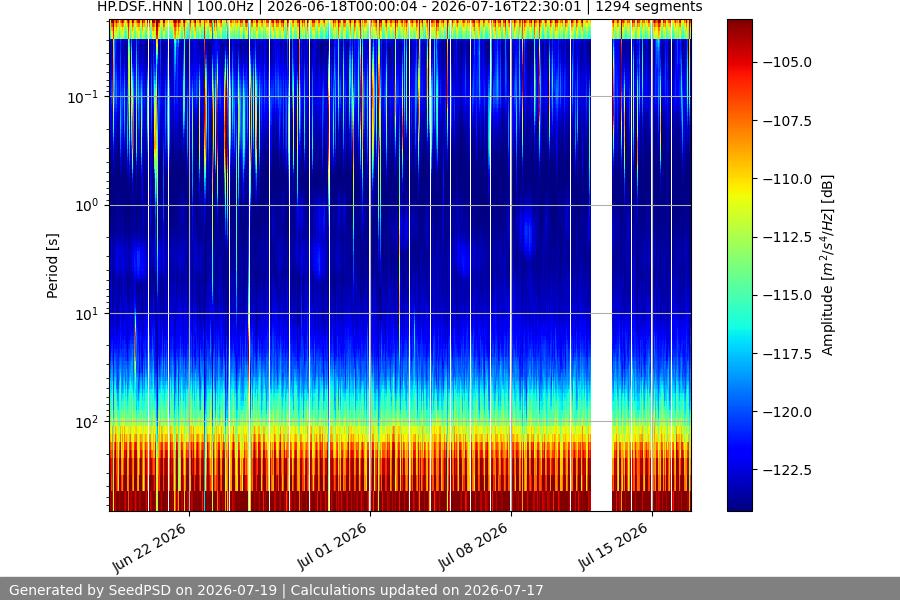This screenshot has height=600, width=900.
Task: Click the plot title HP.DSF..HNN
Action: click(x=399, y=7)
